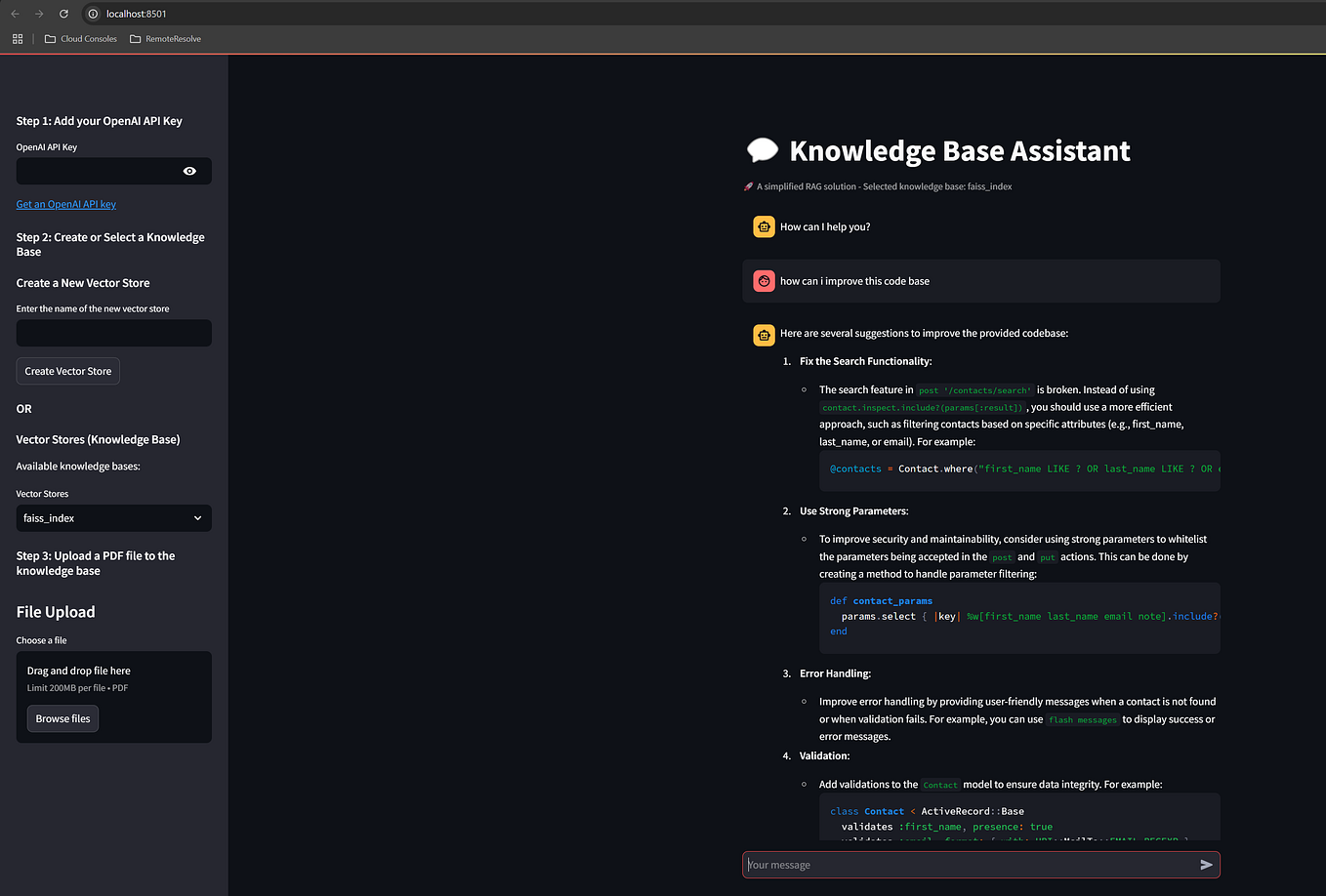The height and width of the screenshot is (896, 1326).
Task: Click the apps grid icon on the bookmarks bar
Action: (x=17, y=38)
